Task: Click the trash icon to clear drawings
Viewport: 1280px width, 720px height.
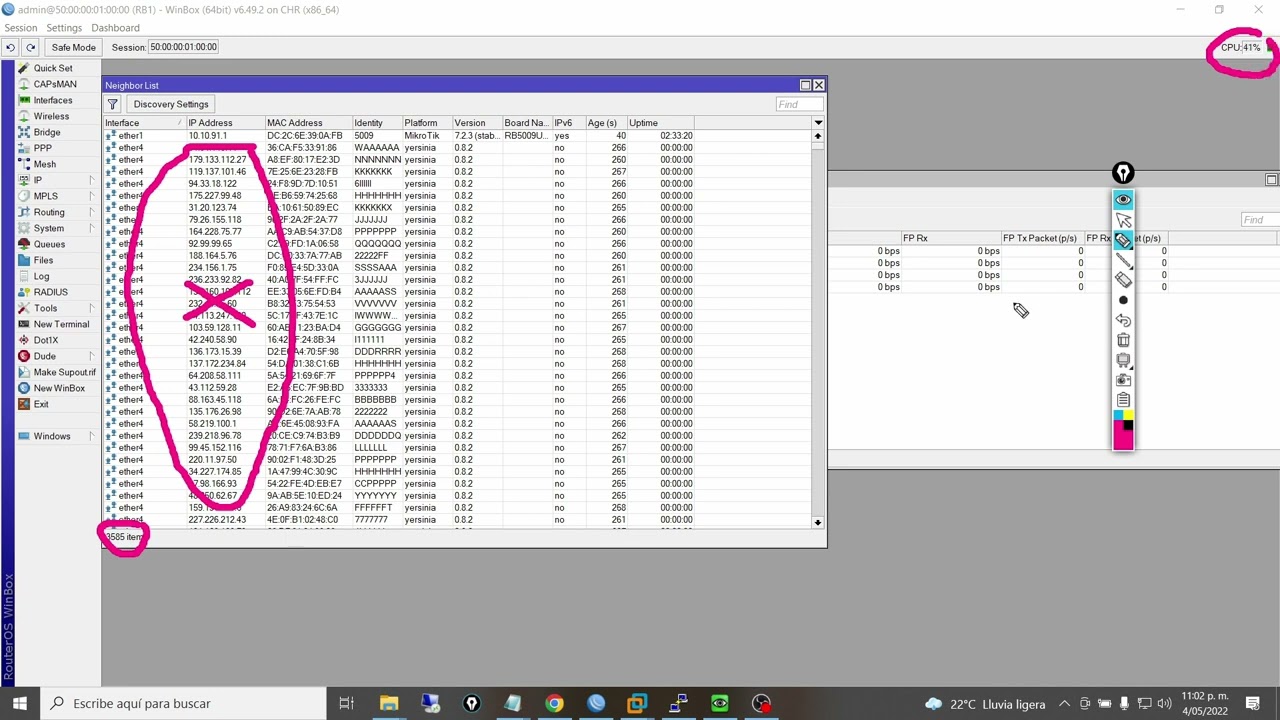Action: coord(1123,340)
